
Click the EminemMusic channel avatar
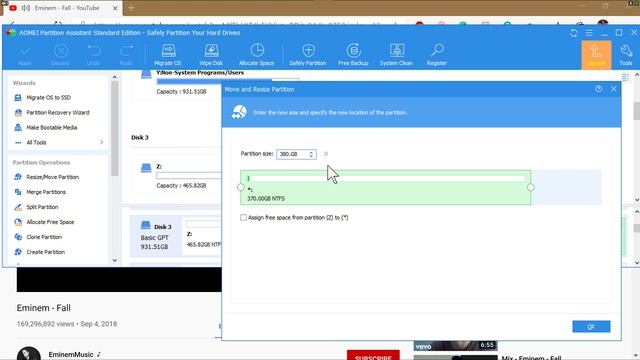tap(29, 354)
